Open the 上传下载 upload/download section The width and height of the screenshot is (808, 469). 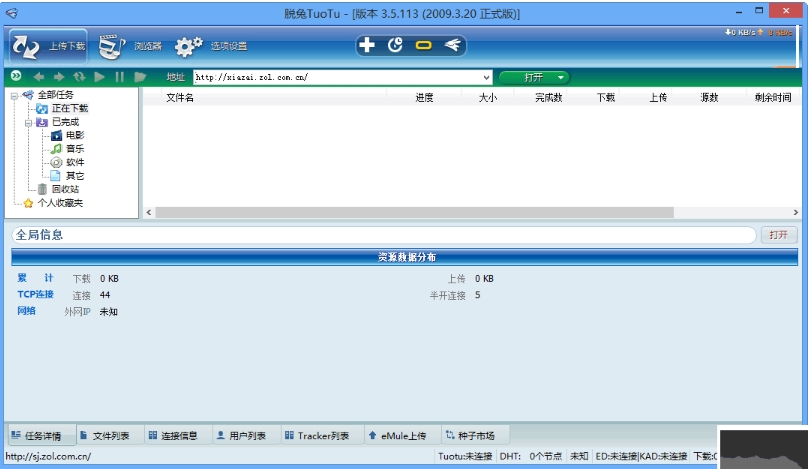pyautogui.click(x=48, y=46)
